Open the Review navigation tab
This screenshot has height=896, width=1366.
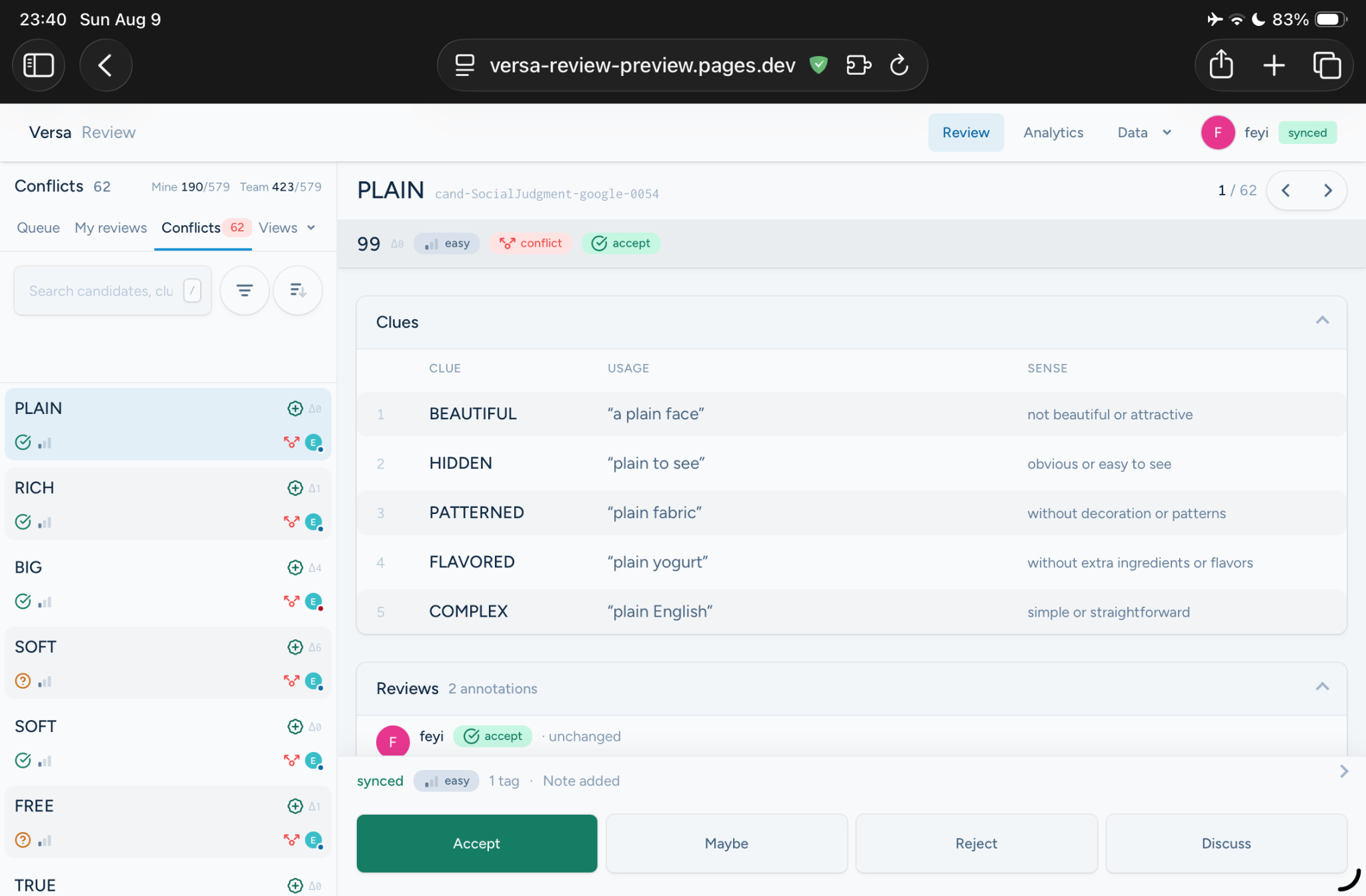(966, 133)
